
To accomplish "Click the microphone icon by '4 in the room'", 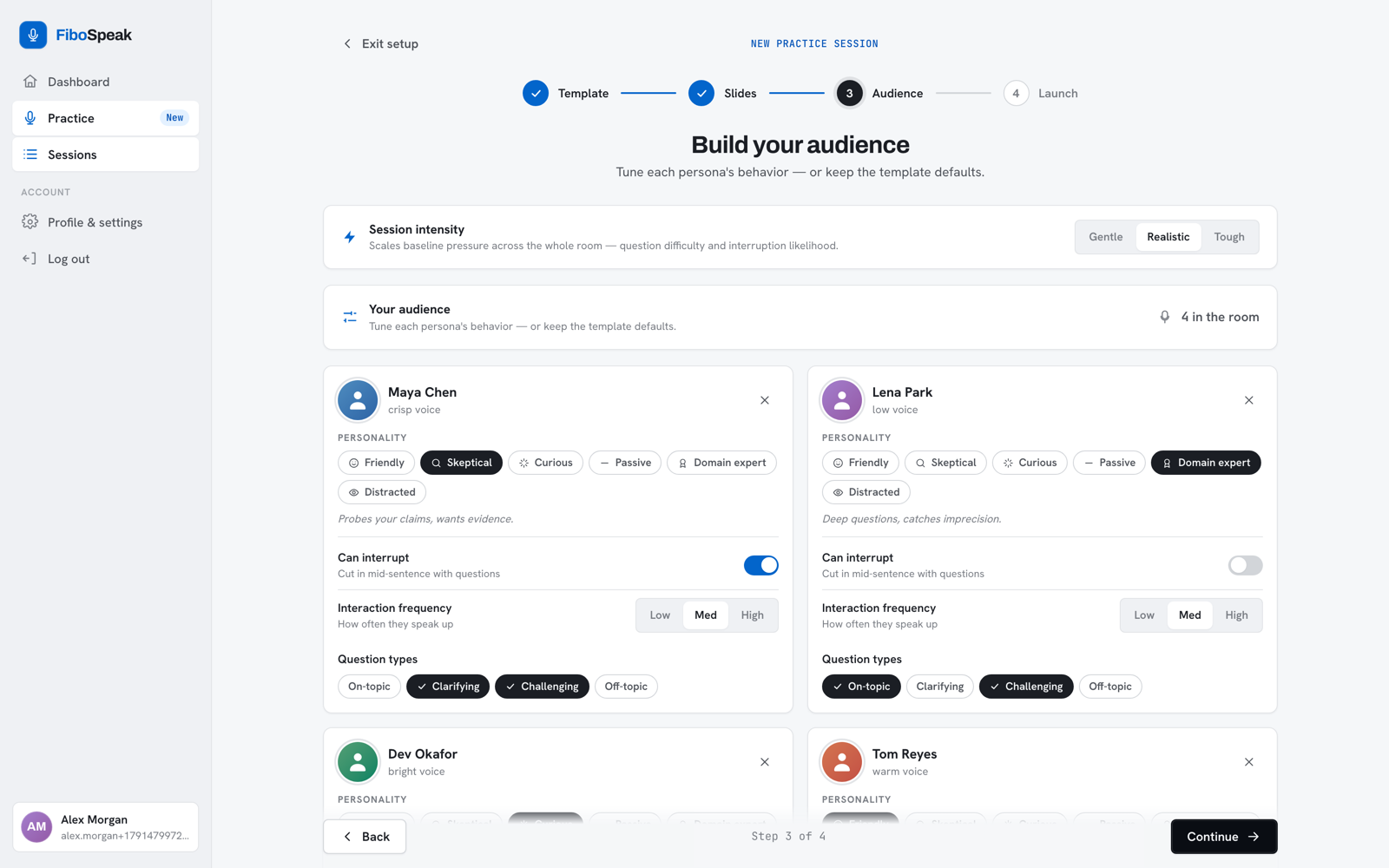I will click(1165, 318).
